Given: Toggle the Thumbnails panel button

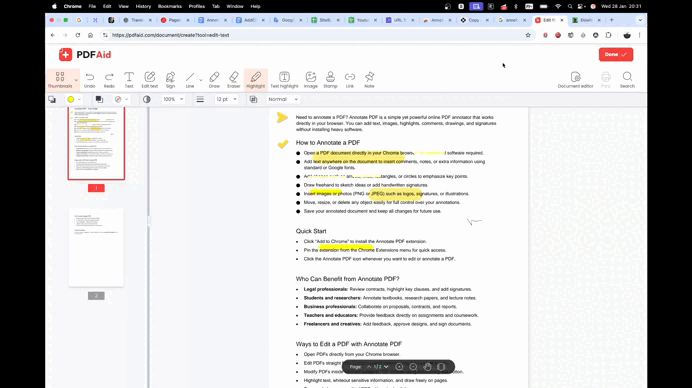Looking at the screenshot, I should point(60,80).
